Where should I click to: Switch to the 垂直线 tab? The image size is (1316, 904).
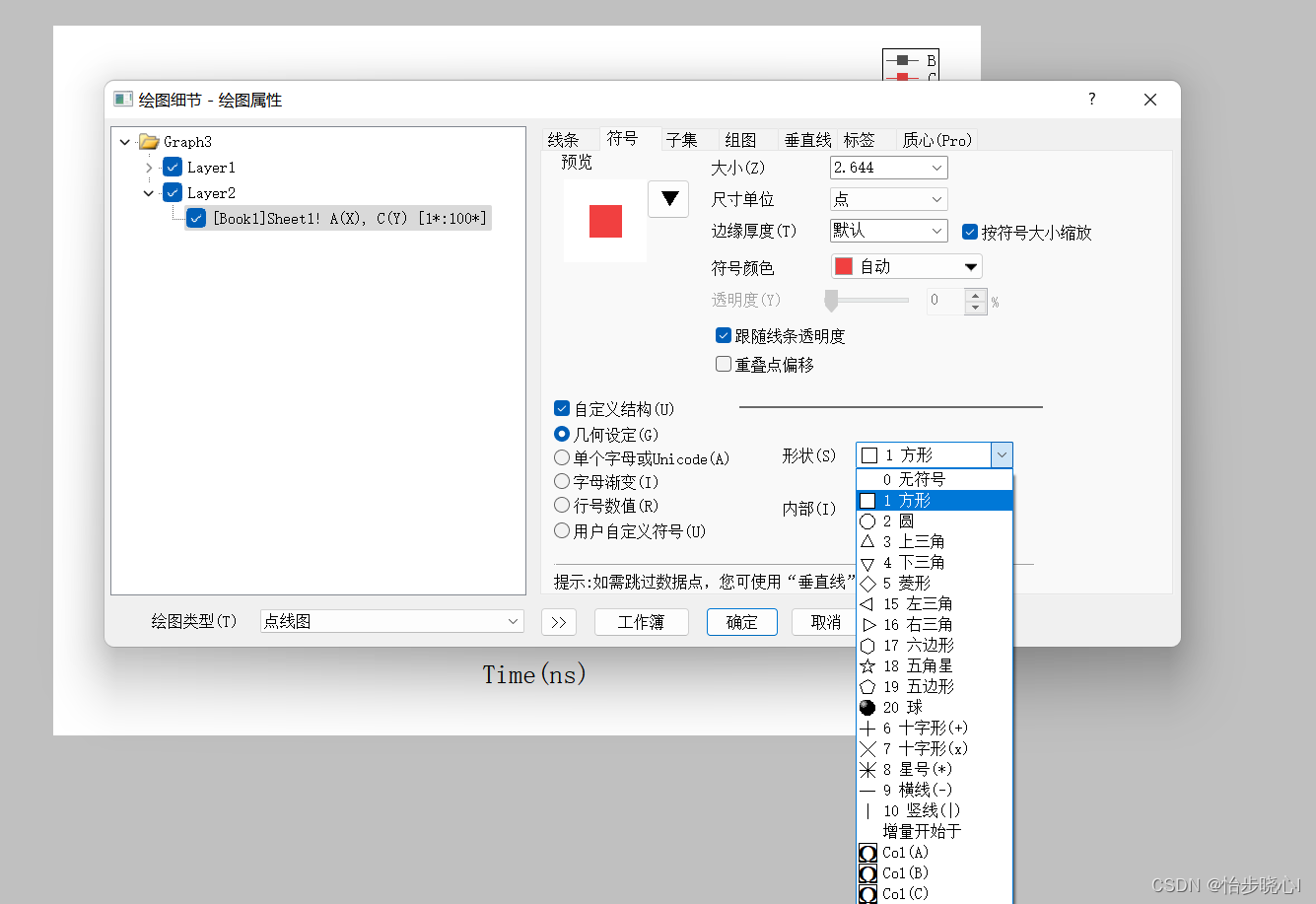pos(807,140)
